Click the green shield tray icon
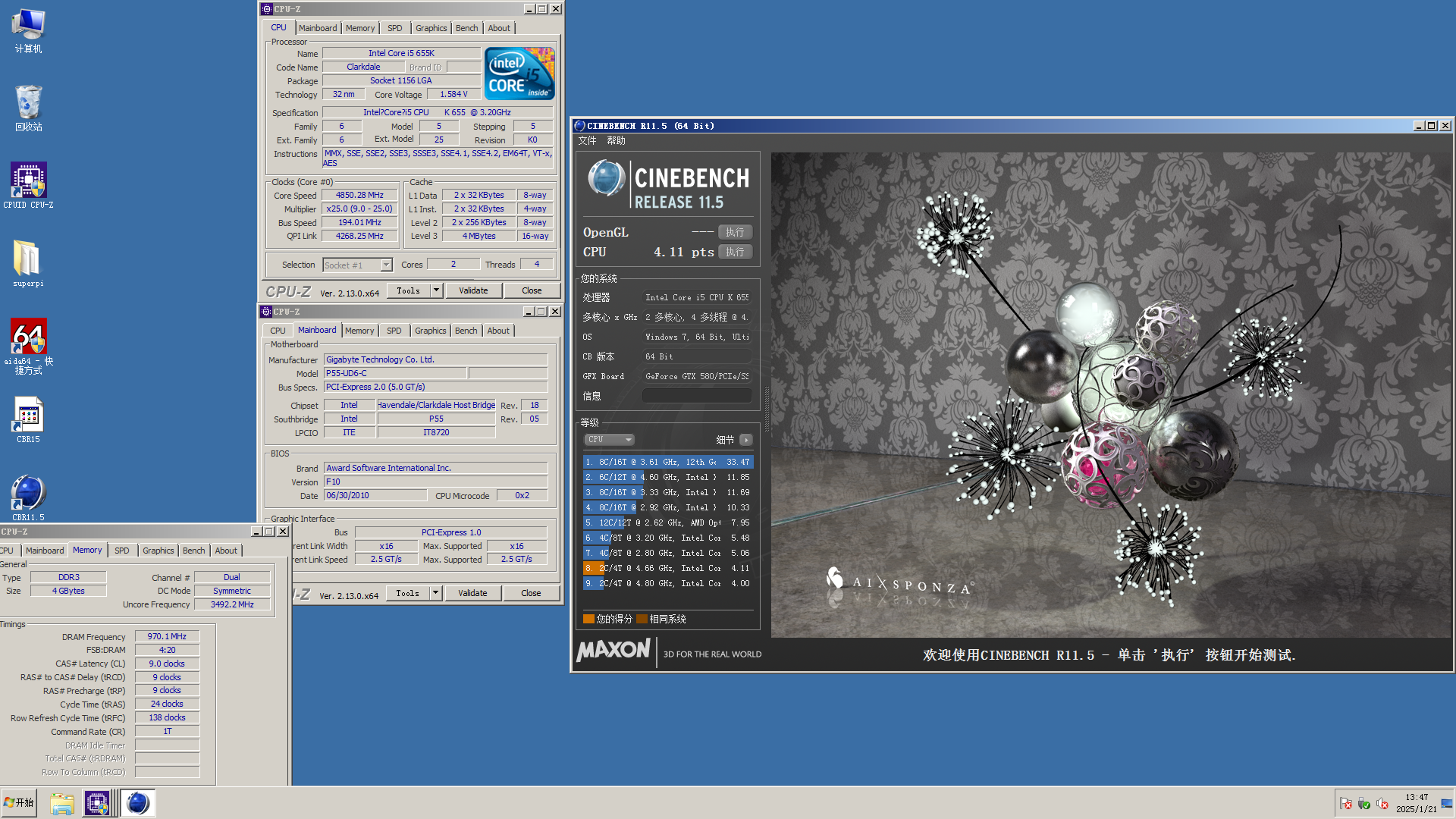 pos(1363,803)
